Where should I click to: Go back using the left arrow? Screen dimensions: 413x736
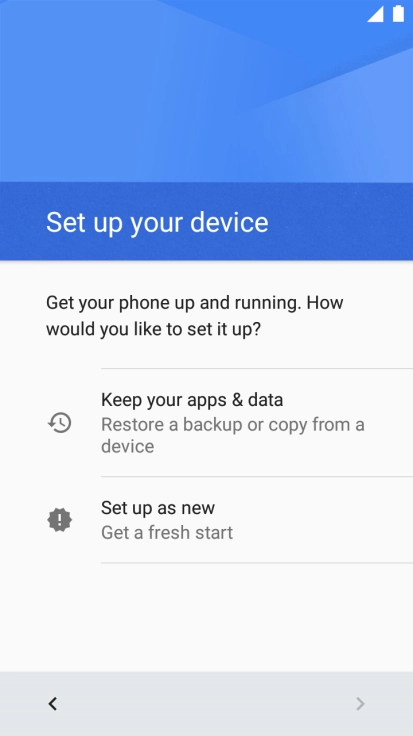pos(53,704)
